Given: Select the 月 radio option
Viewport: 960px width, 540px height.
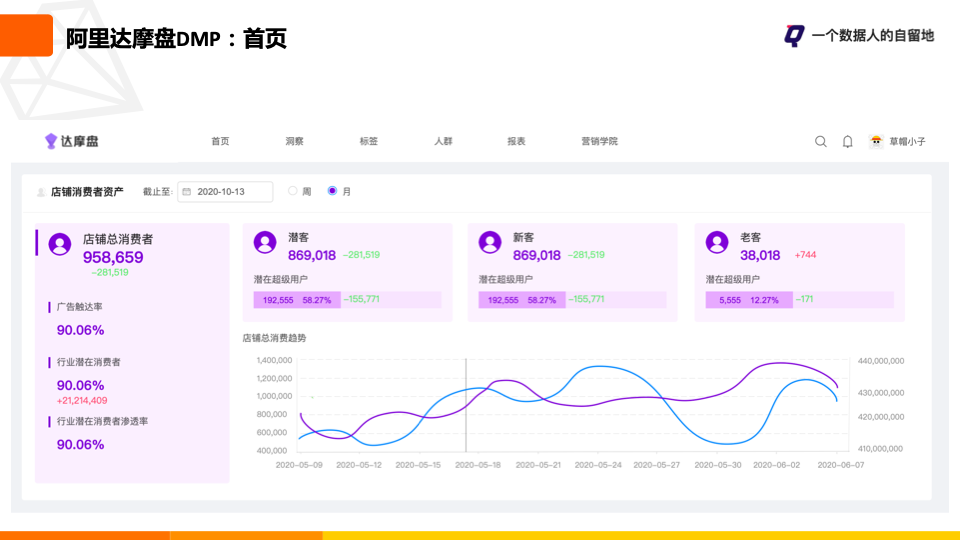Looking at the screenshot, I should coord(332,191).
